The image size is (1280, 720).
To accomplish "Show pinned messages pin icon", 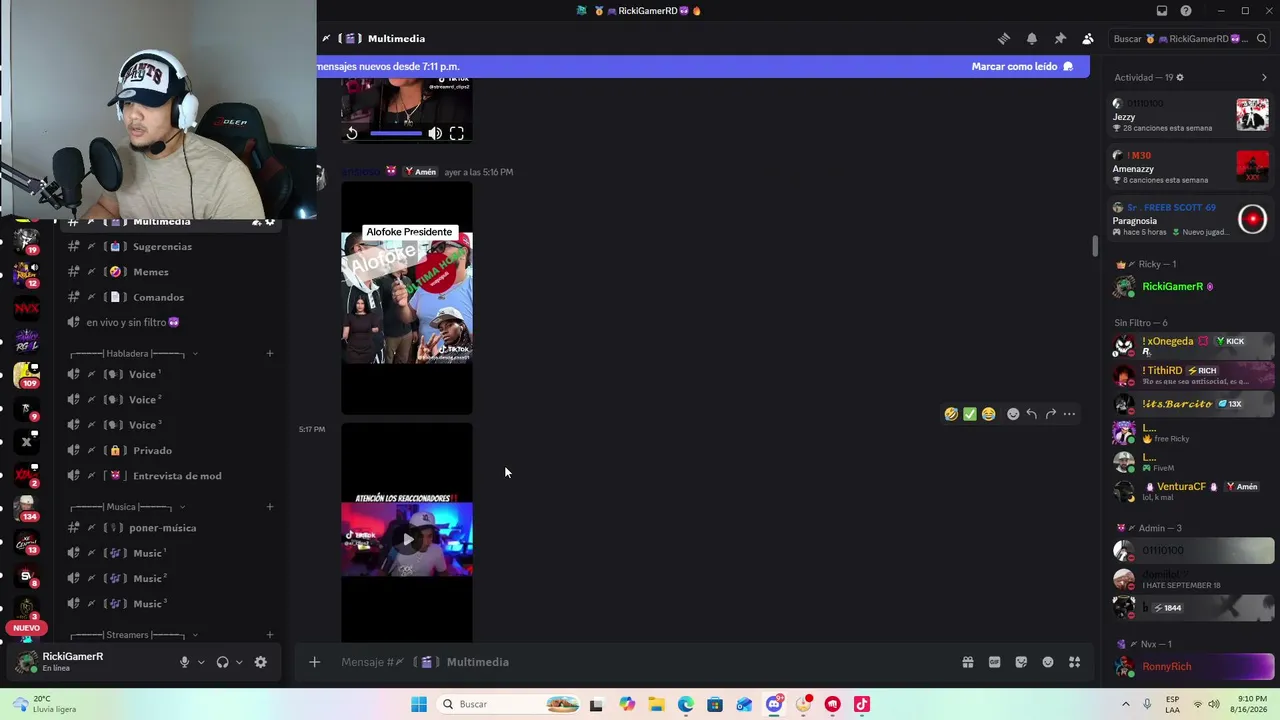I will point(1060,39).
